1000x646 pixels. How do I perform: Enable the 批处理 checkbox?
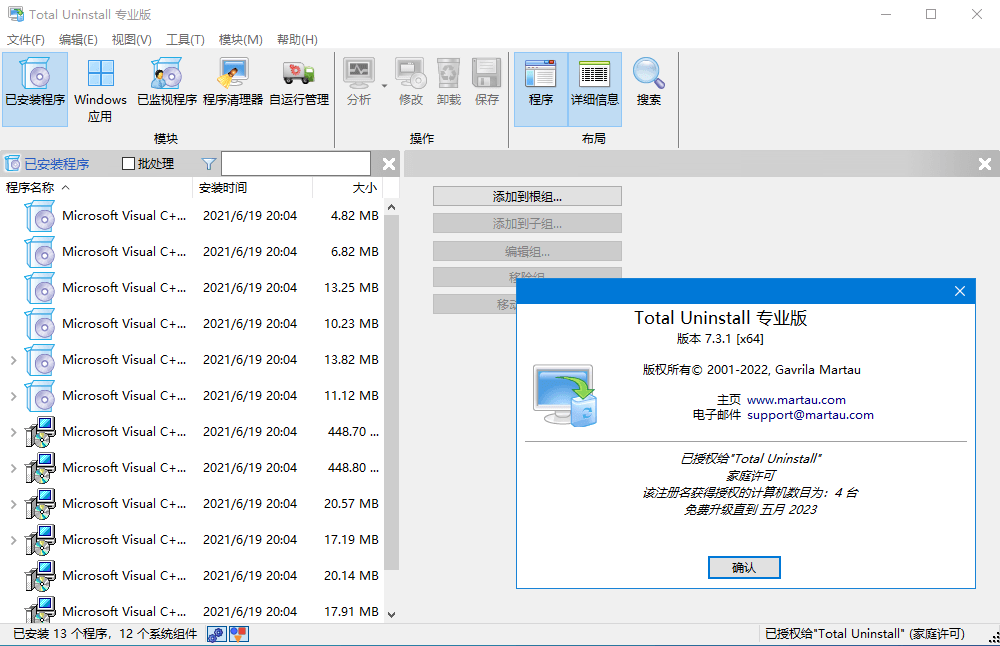coord(126,163)
